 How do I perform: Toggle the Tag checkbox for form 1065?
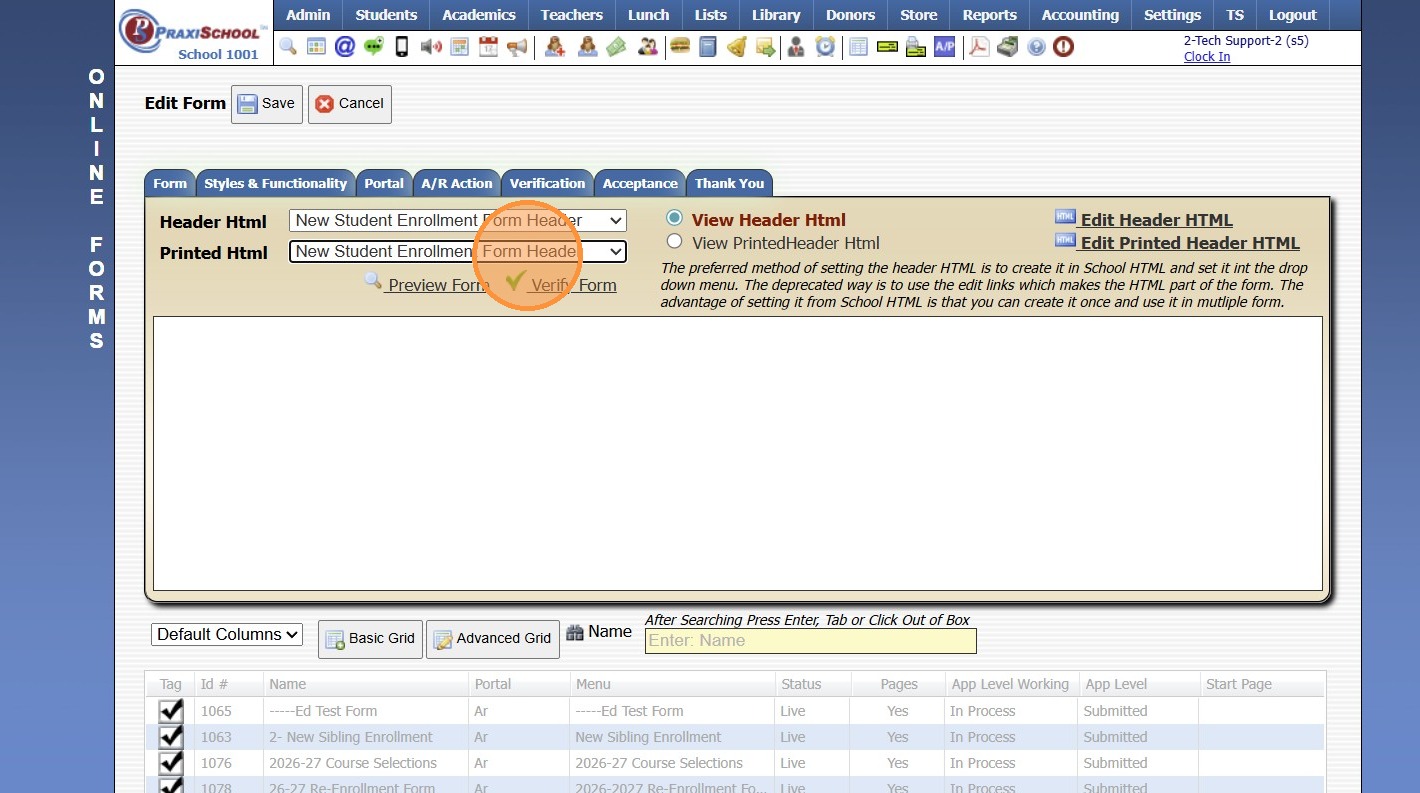tap(171, 710)
